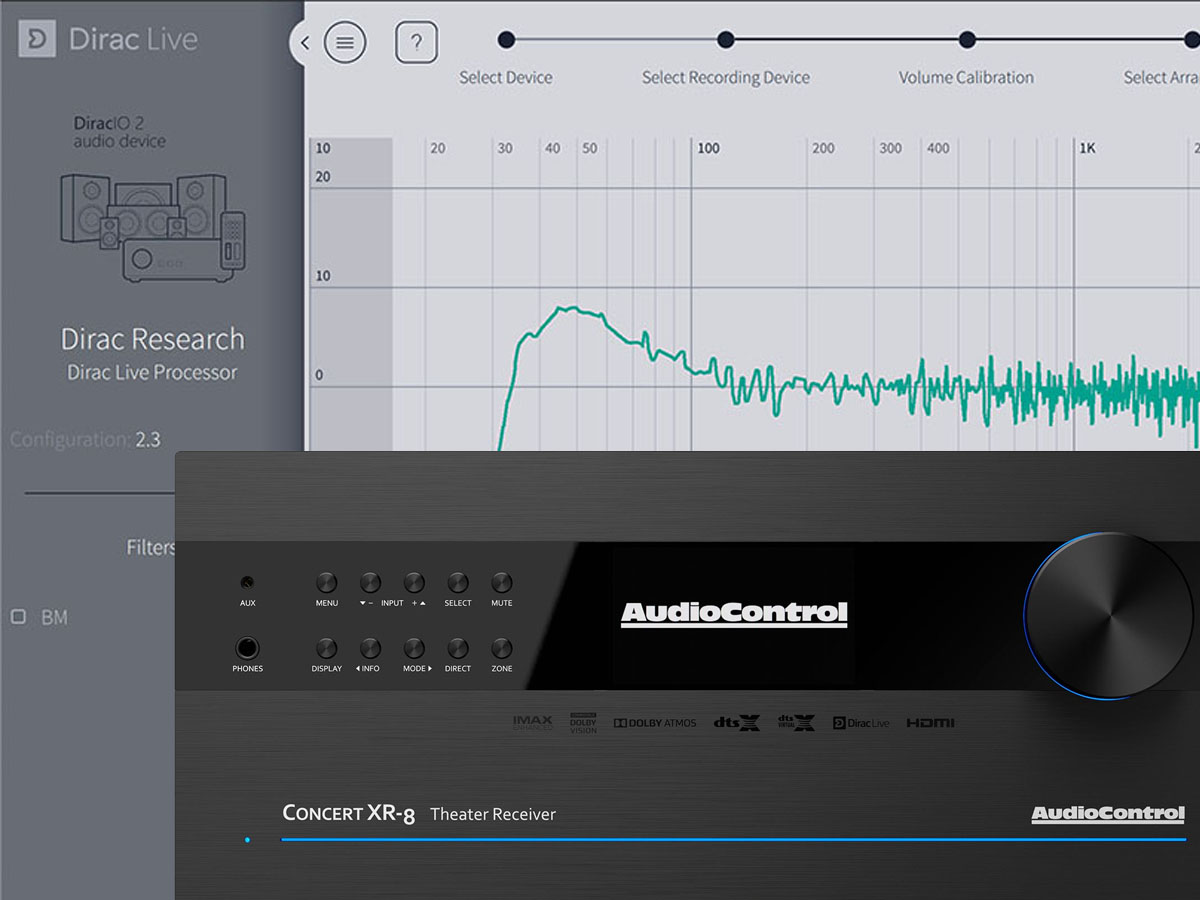Expand the Filters section
Screen dimensions: 1200x900
tap(150, 547)
